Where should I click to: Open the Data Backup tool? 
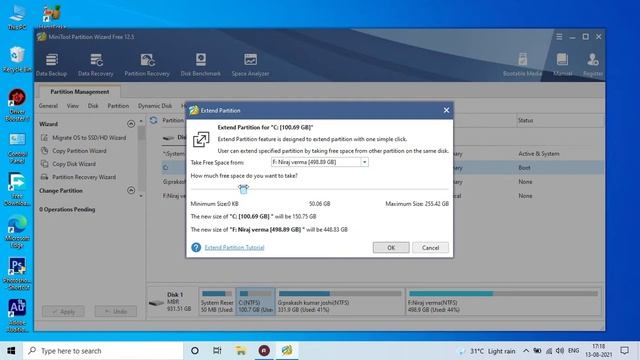(x=51, y=64)
